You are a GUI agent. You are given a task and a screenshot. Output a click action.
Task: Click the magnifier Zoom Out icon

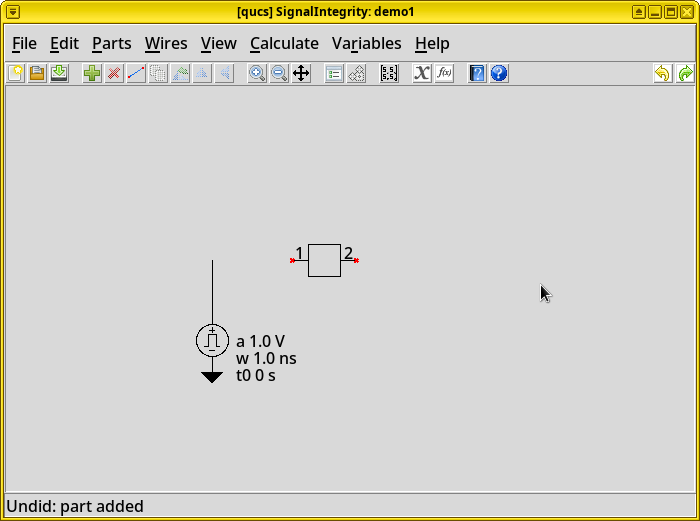(x=279, y=73)
